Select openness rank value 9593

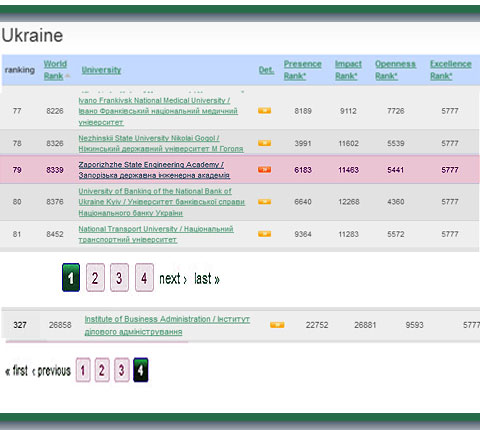pyautogui.click(x=414, y=325)
